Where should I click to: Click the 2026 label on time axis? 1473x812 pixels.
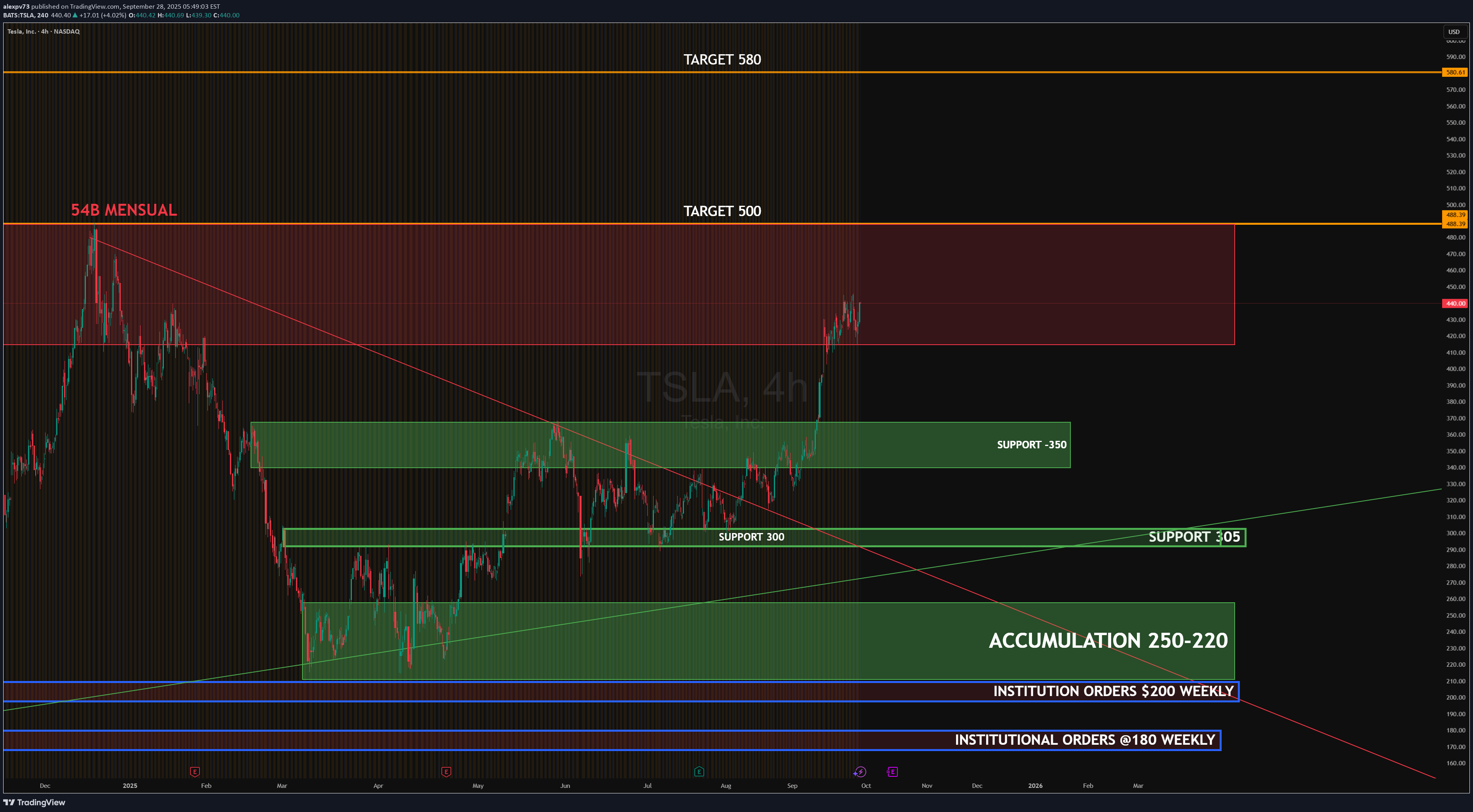[x=1035, y=786]
